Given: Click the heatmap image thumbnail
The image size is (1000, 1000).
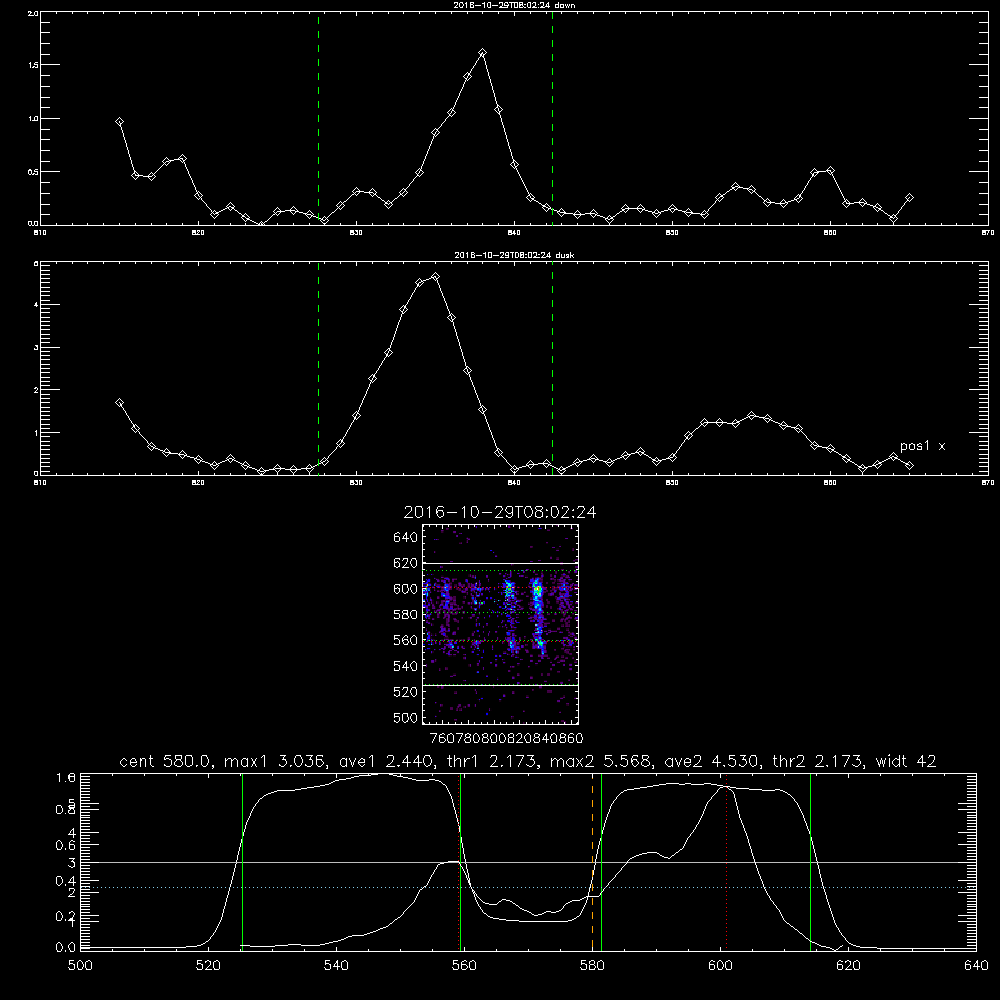Looking at the screenshot, I should (500, 624).
